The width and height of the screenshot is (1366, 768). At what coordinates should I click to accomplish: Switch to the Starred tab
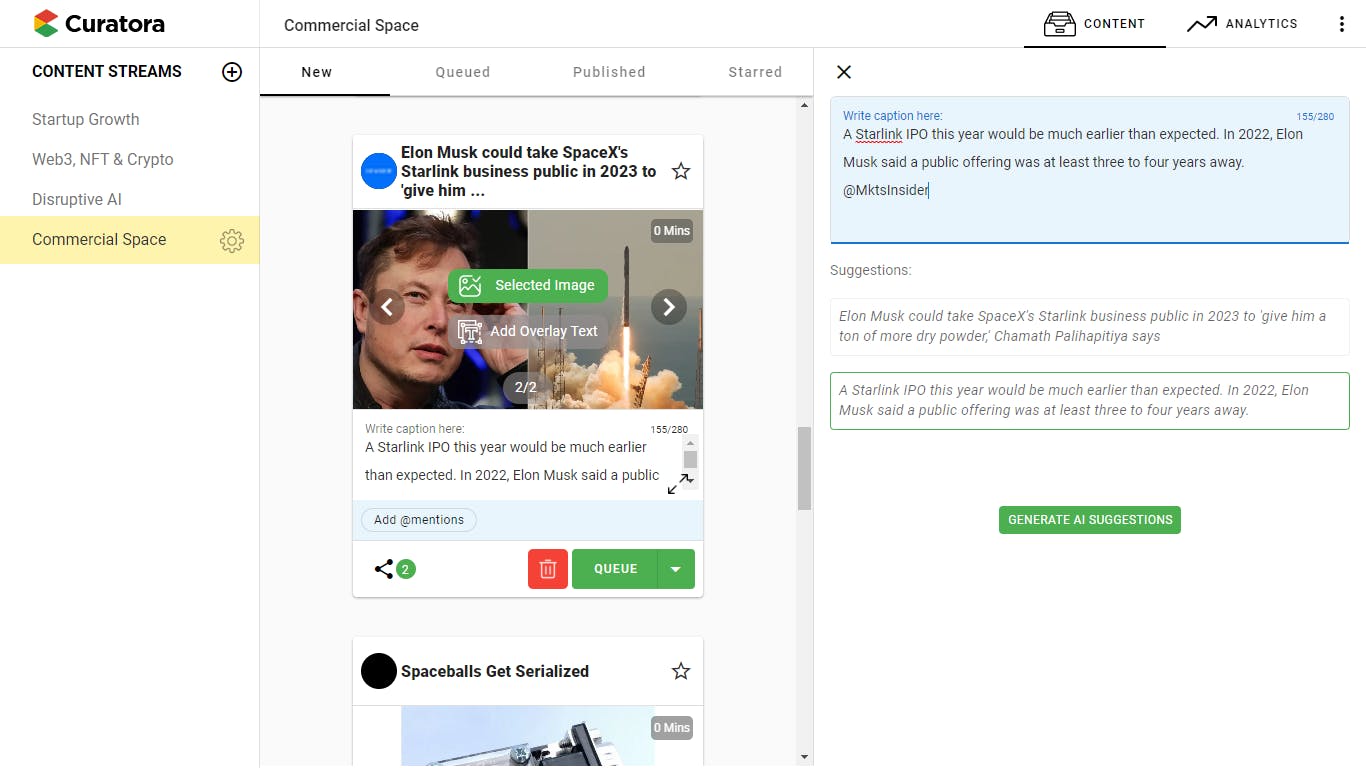(x=755, y=72)
